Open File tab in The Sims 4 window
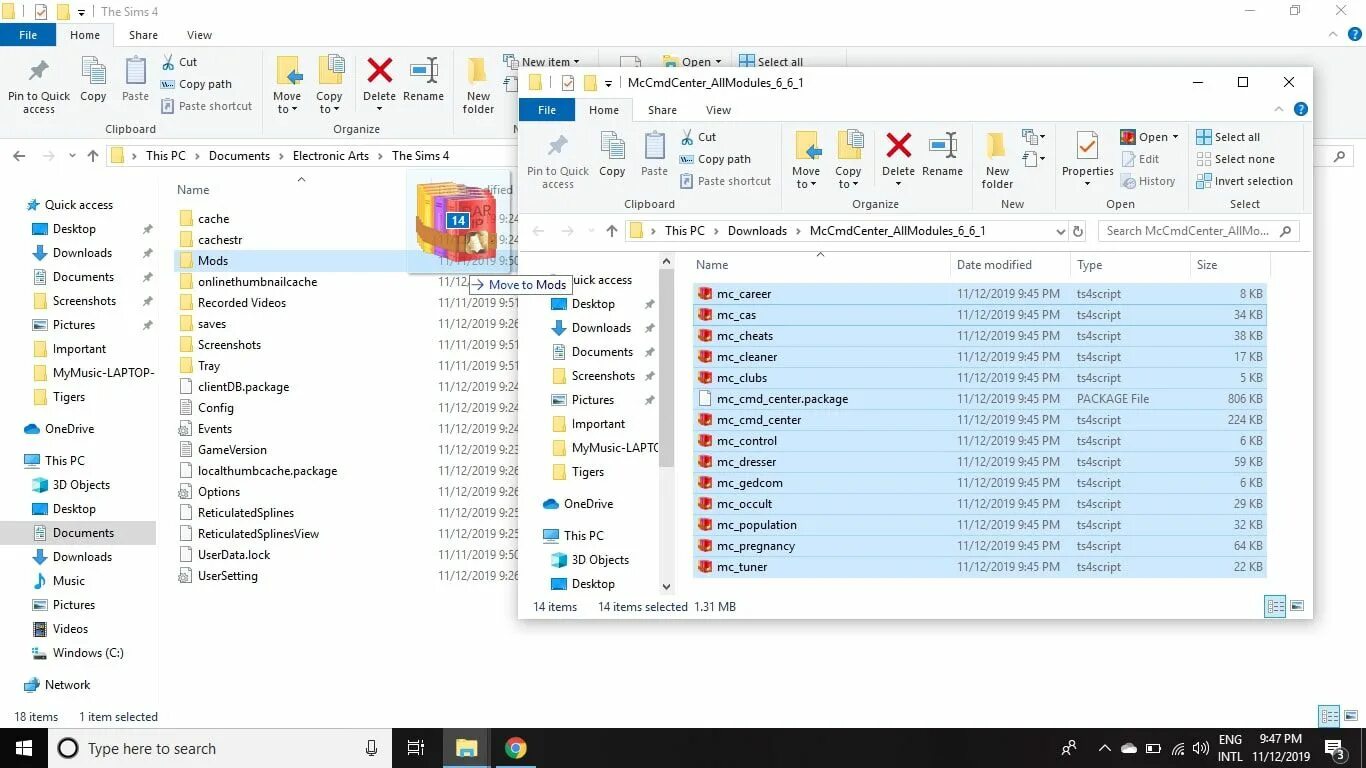The image size is (1366, 768). (x=28, y=35)
